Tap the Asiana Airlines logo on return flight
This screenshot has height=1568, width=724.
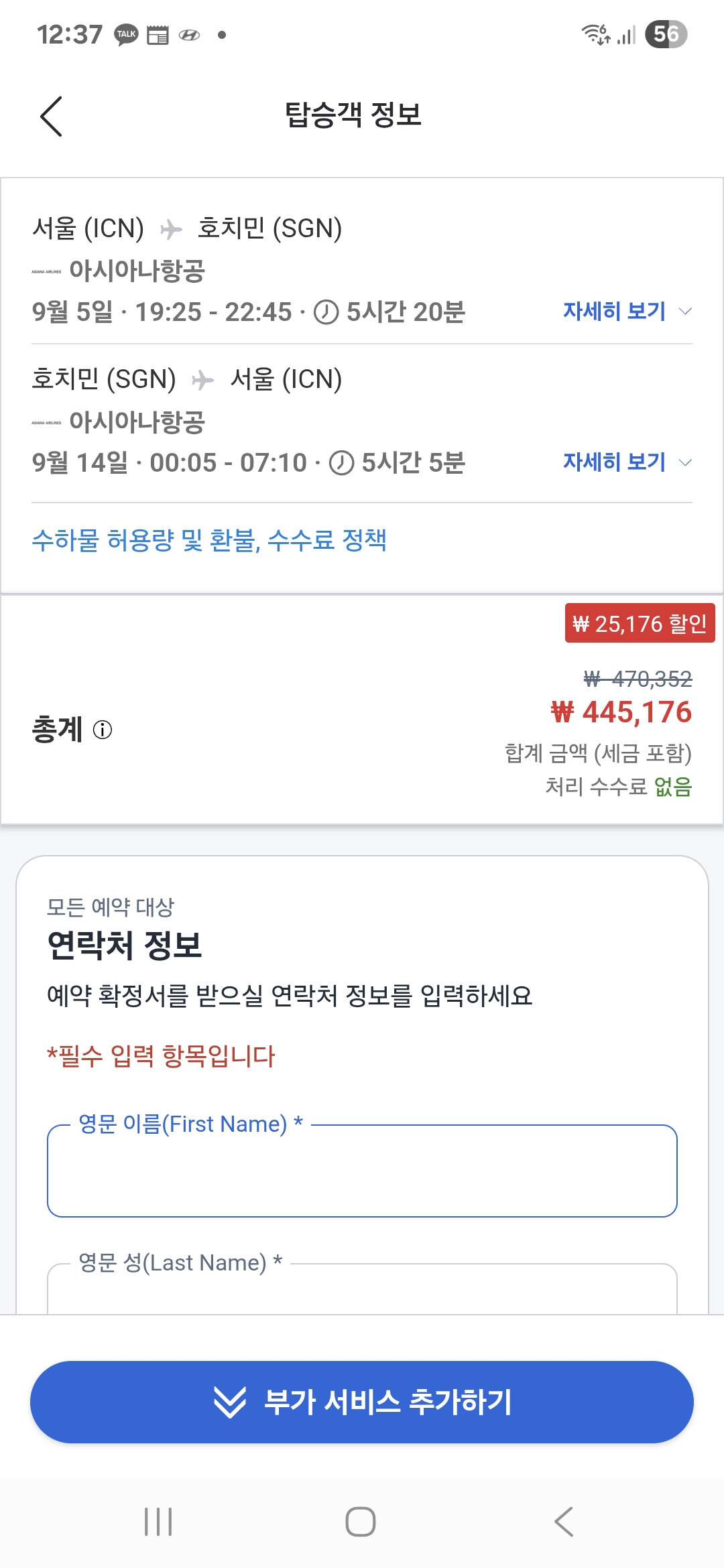[46, 422]
